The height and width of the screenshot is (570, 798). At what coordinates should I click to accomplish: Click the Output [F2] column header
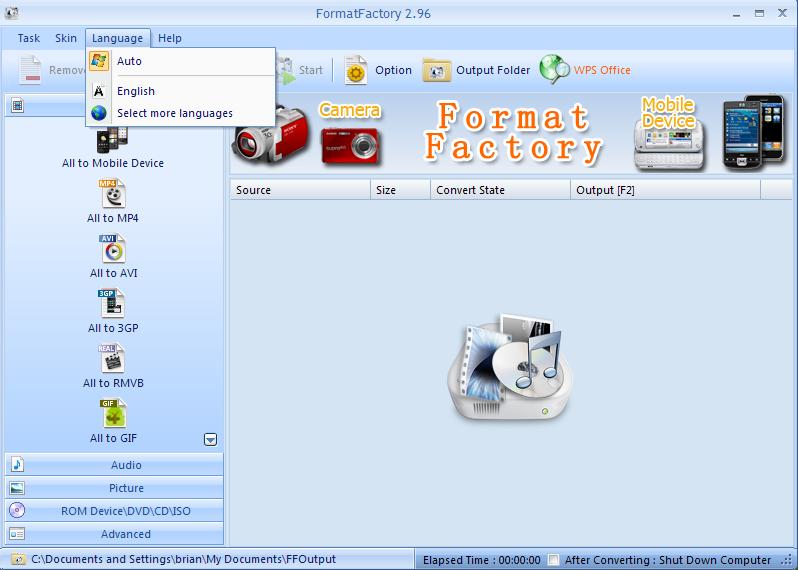665,190
